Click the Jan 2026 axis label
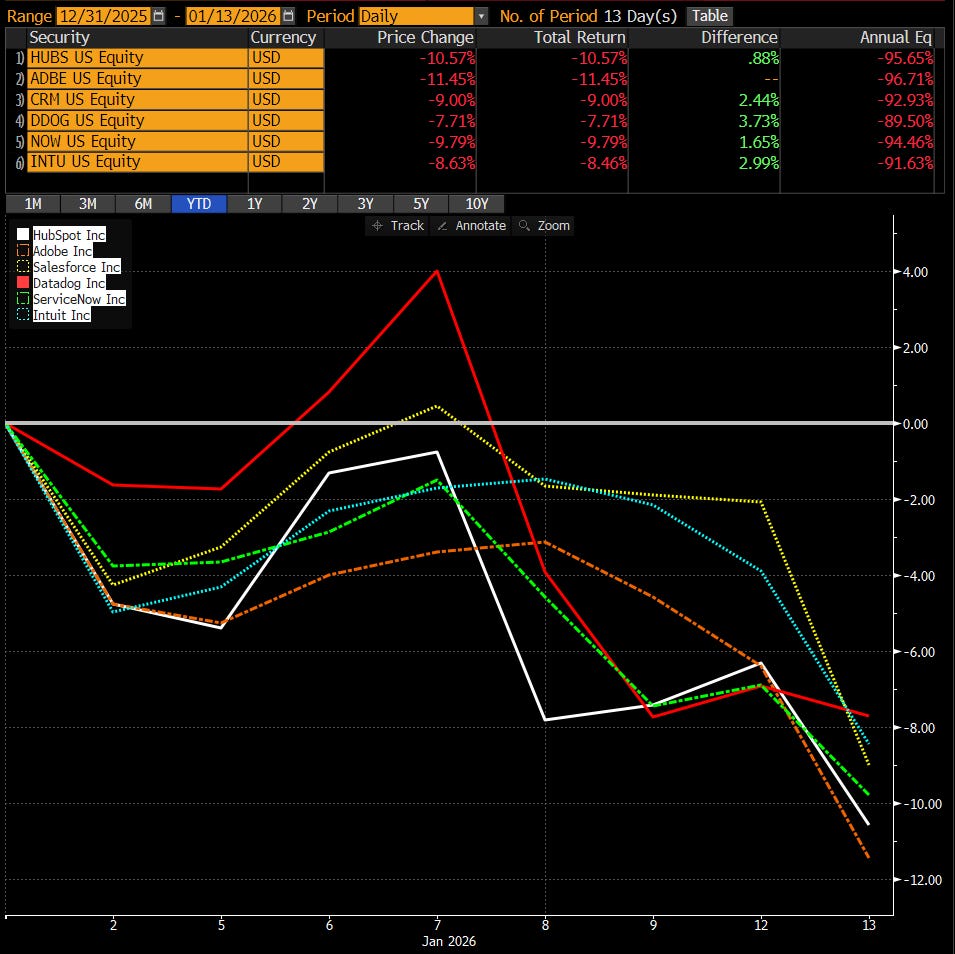 coord(449,941)
